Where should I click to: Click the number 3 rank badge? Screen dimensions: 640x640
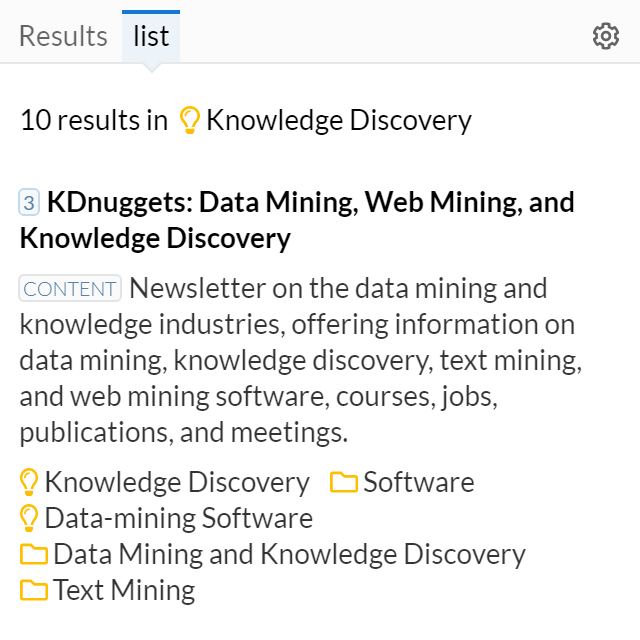coord(29,202)
